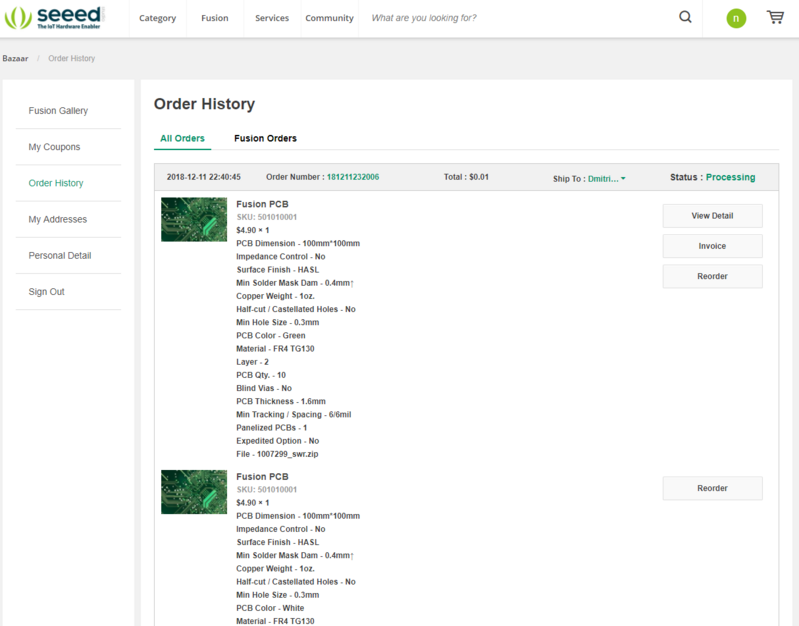The height and width of the screenshot is (626, 799).
Task: Click 'File - 1007299_swr.zip' line
Action: pos(277,454)
